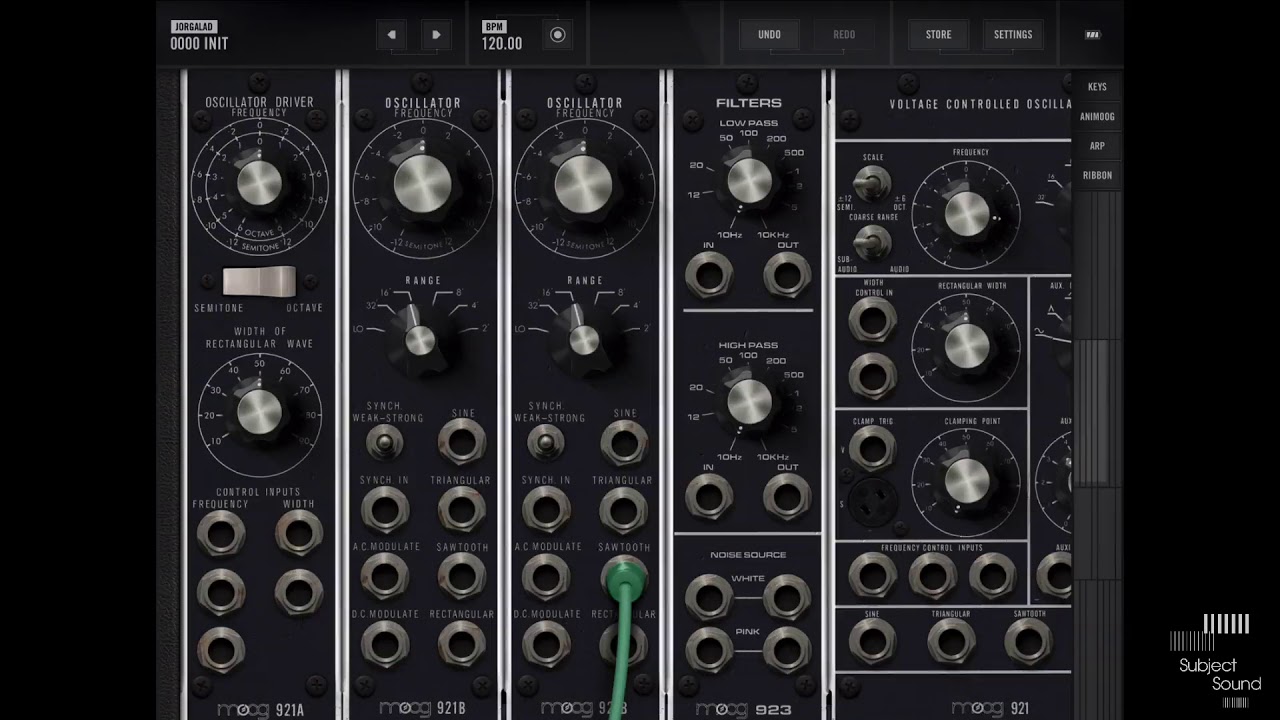Screen dimensions: 1280x720
Task: Adjust Frequency knob on the green-cabled 921B oscillator
Action: (583, 183)
